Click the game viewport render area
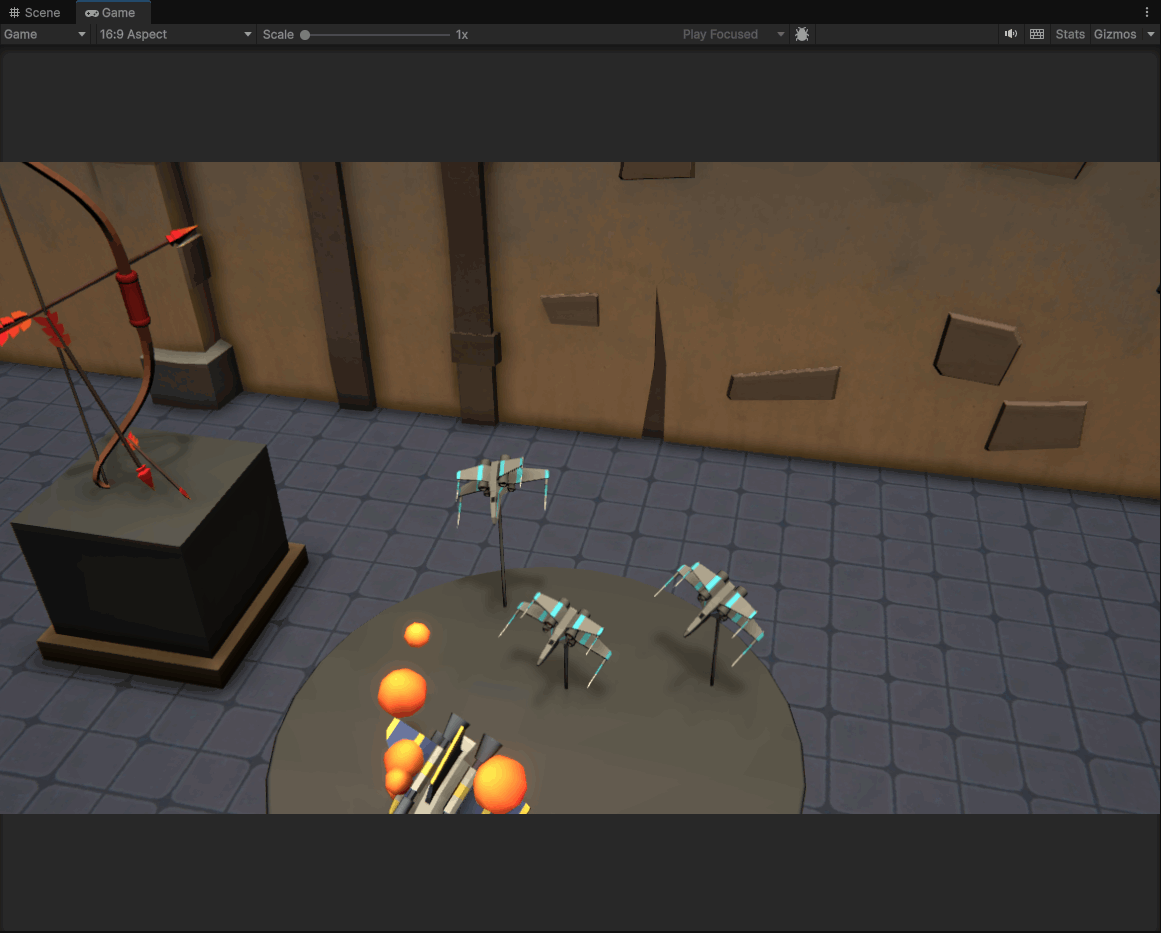Viewport: 1161px width, 933px height. click(580, 488)
